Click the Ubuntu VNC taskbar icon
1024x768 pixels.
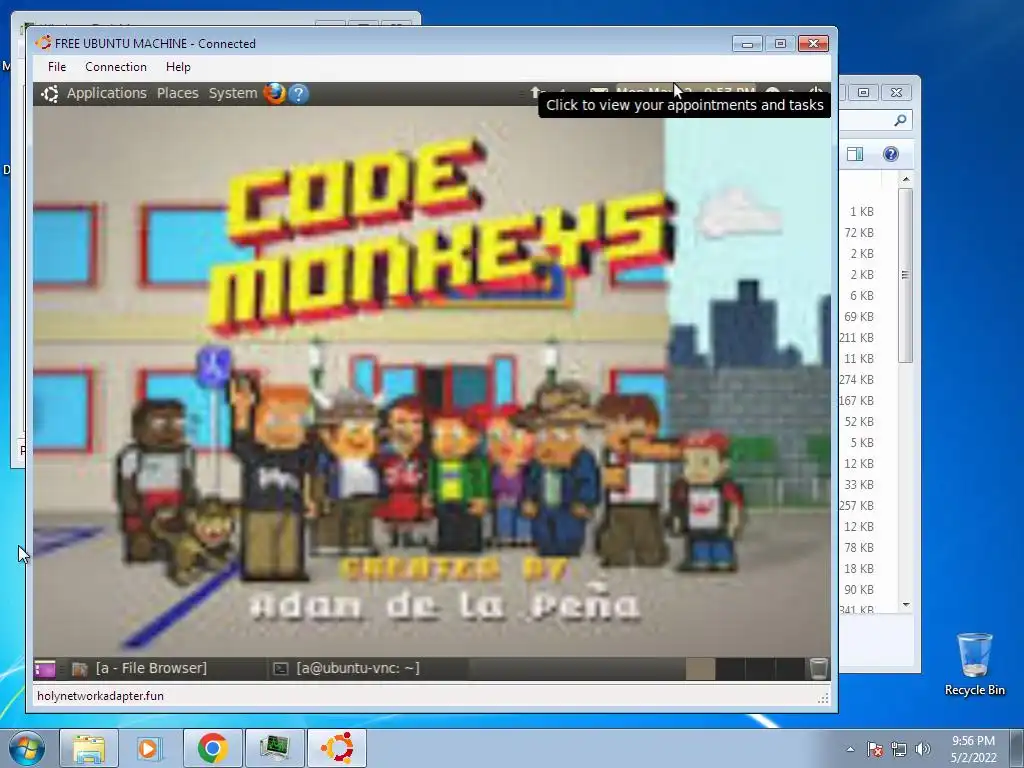tap(337, 748)
